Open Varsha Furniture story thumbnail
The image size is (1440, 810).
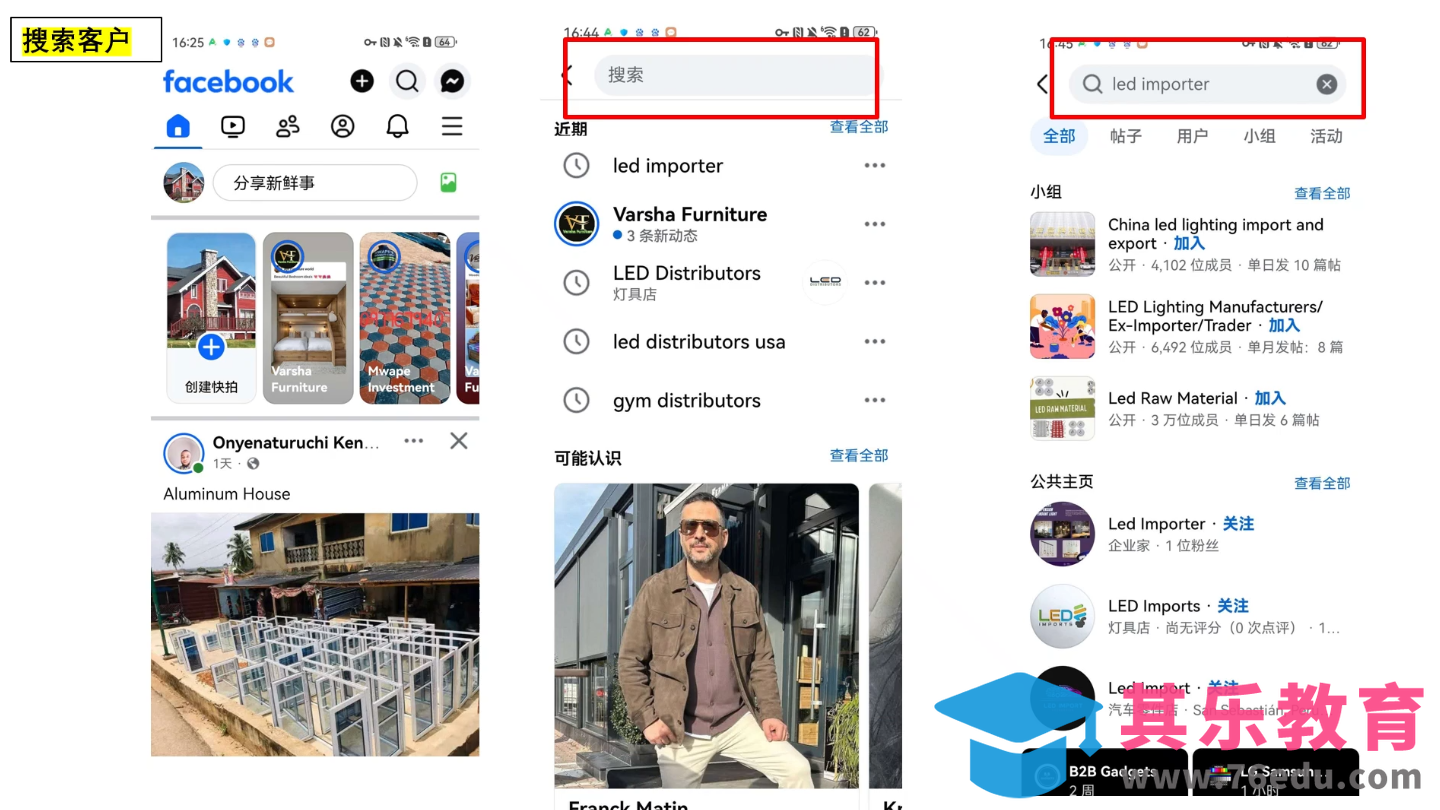(308, 317)
